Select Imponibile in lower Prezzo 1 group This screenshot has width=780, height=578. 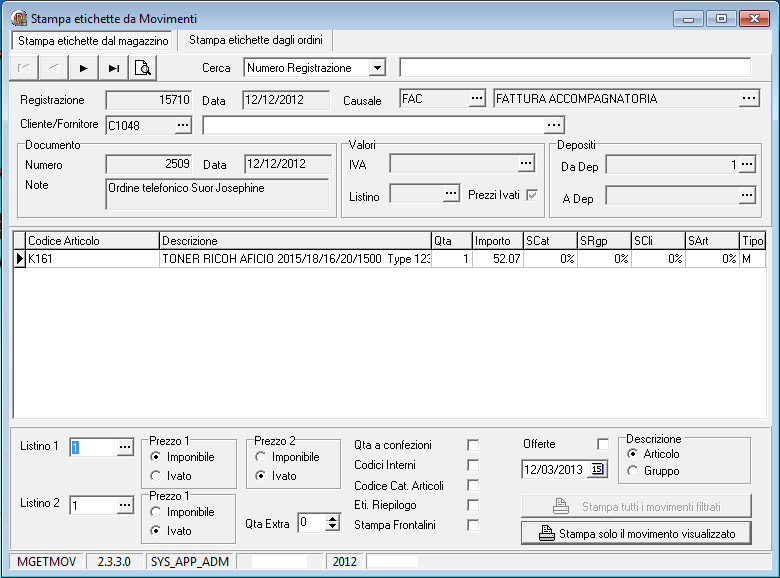tap(156, 512)
